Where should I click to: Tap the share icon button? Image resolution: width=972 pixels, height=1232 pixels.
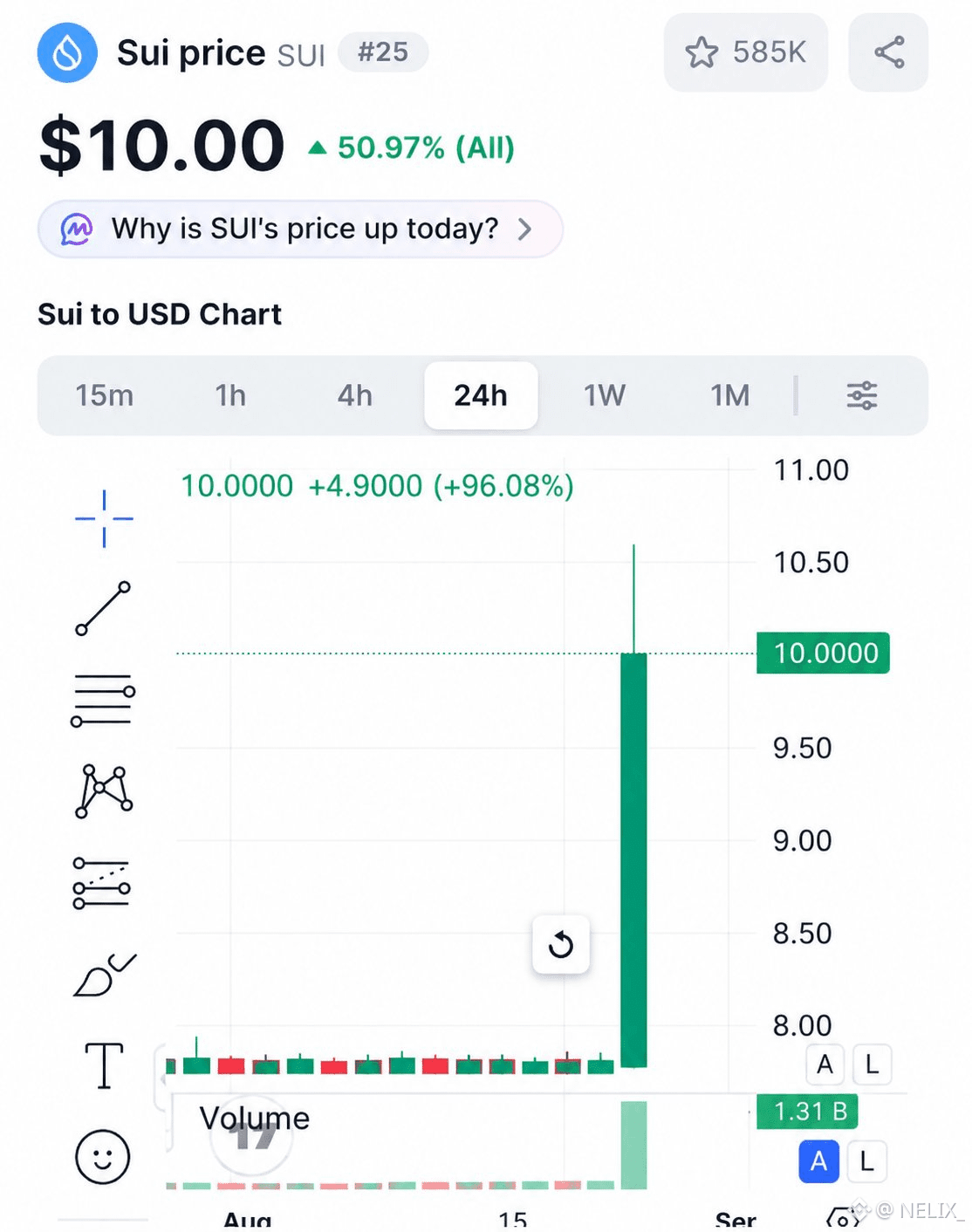click(888, 52)
